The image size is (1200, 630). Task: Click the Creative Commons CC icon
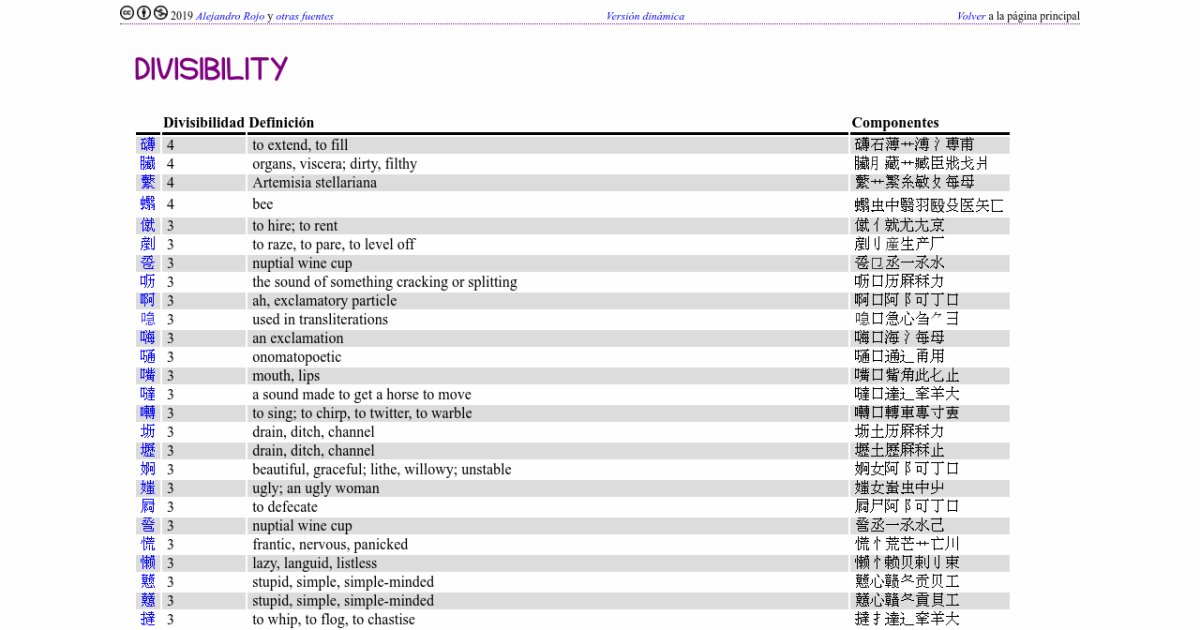click(127, 14)
